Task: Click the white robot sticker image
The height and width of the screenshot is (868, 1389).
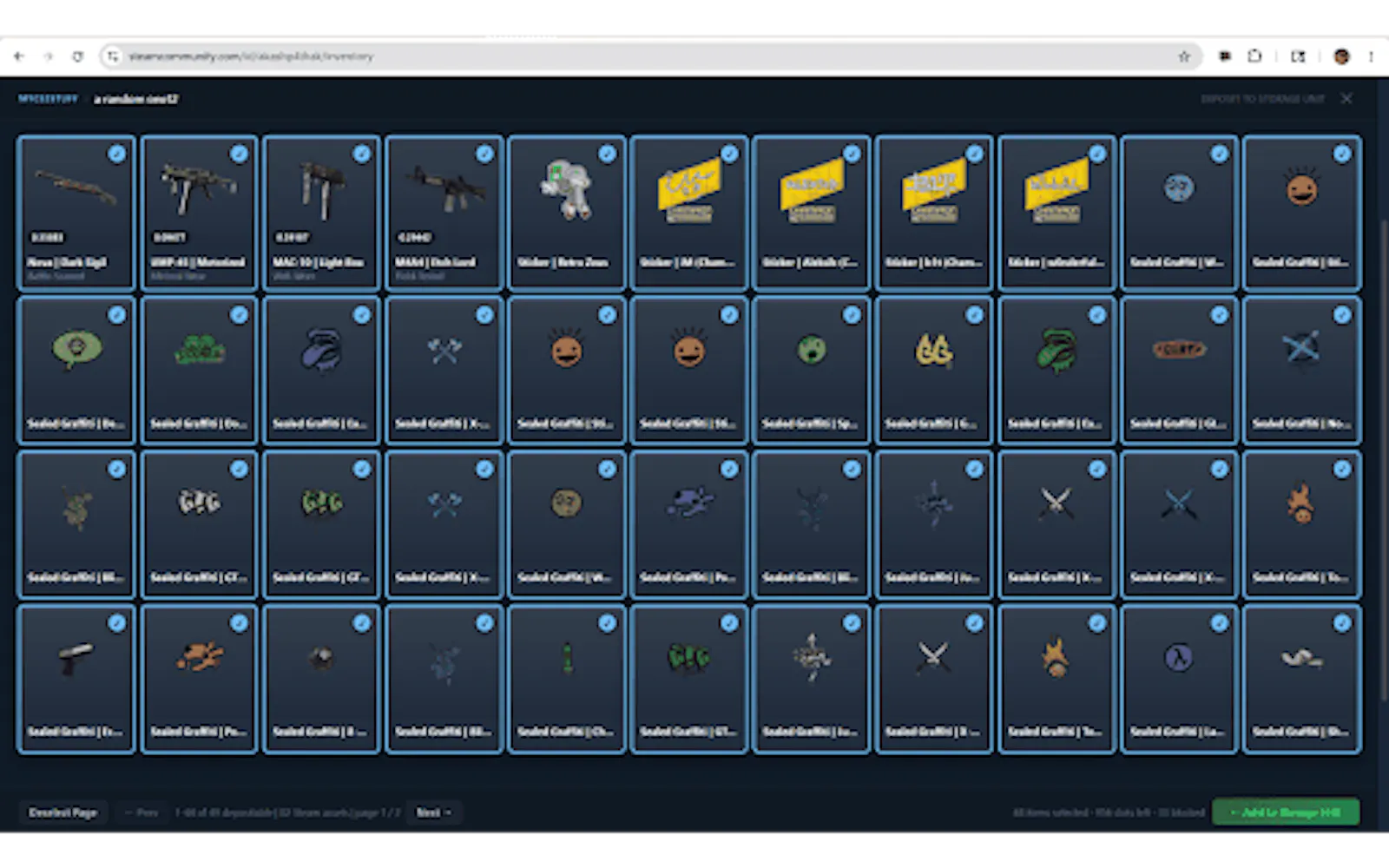Action: click(566, 188)
